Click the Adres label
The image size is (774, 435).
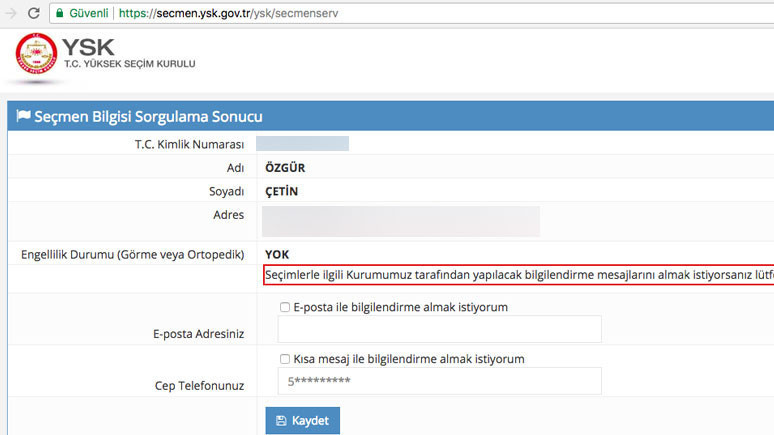[x=229, y=215]
